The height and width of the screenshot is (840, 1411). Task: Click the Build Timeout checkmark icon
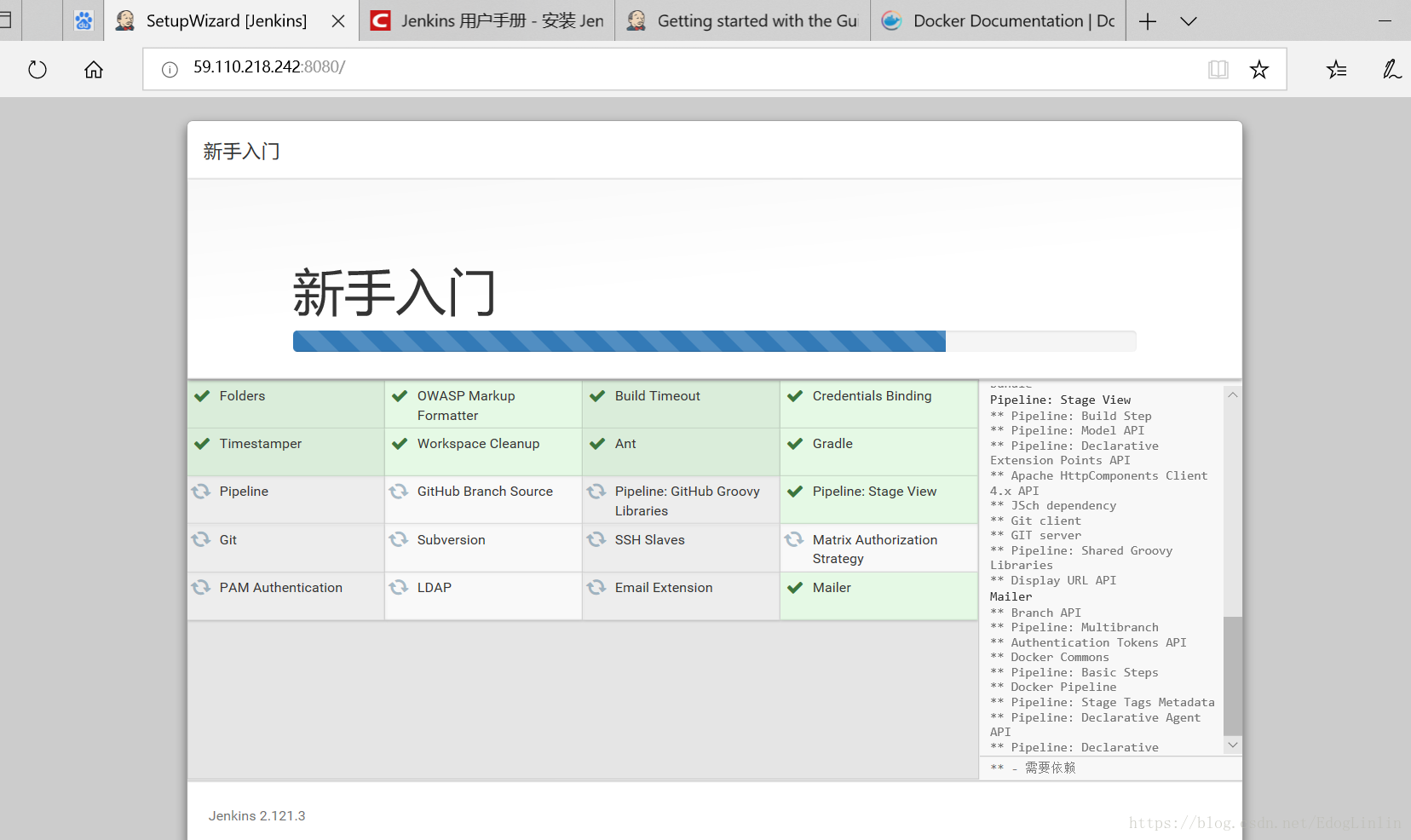click(x=597, y=396)
